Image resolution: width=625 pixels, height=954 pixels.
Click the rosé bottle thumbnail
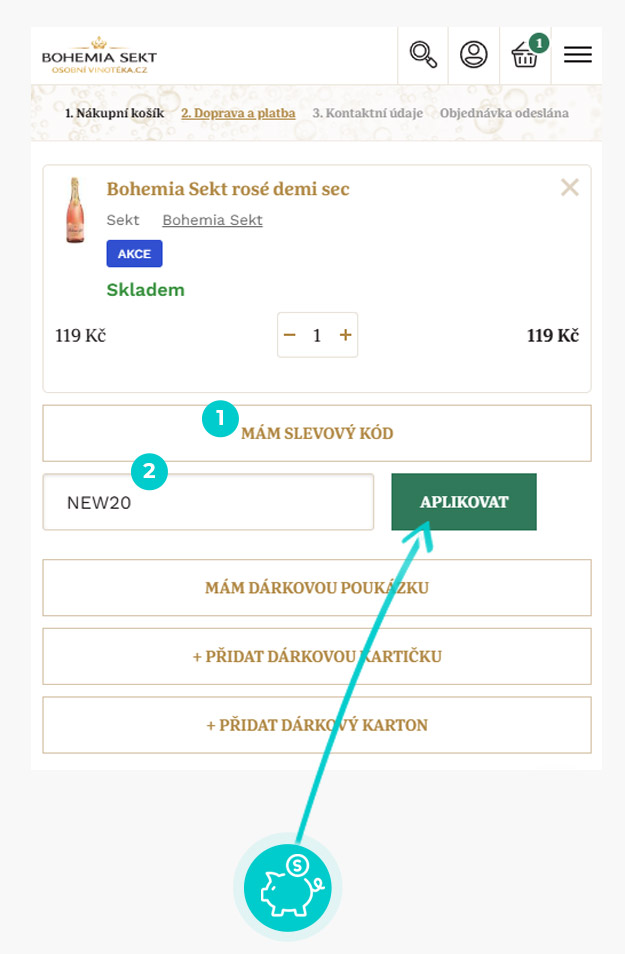pos(75,210)
